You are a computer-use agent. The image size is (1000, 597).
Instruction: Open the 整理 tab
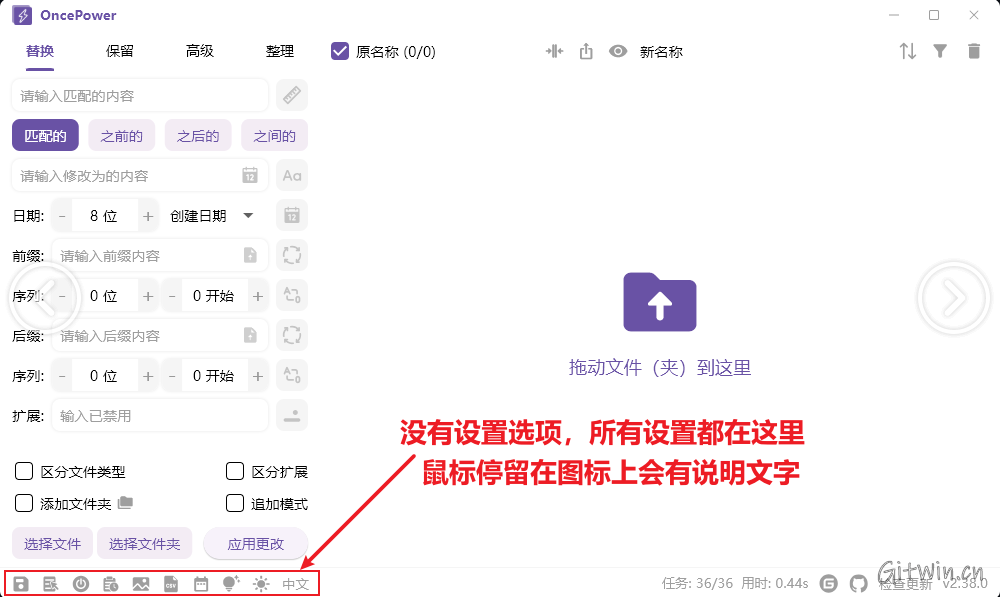(x=280, y=51)
